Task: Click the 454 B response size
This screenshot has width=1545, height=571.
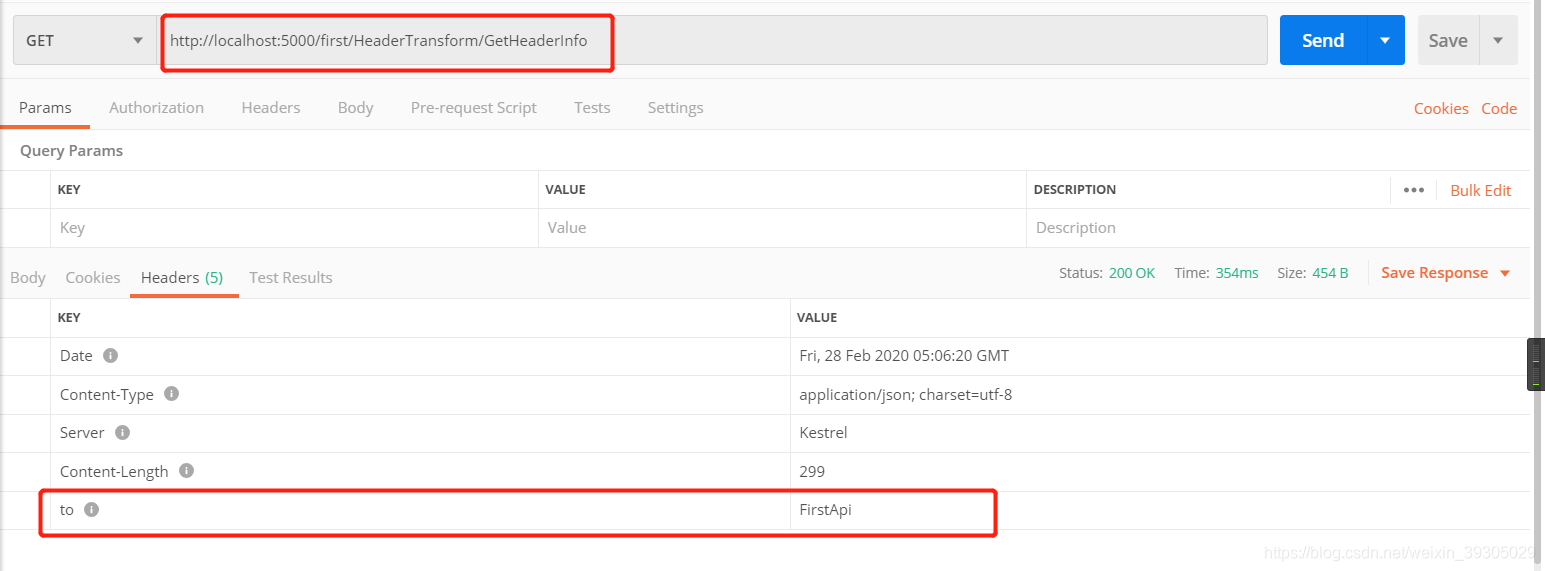Action: coord(1330,273)
